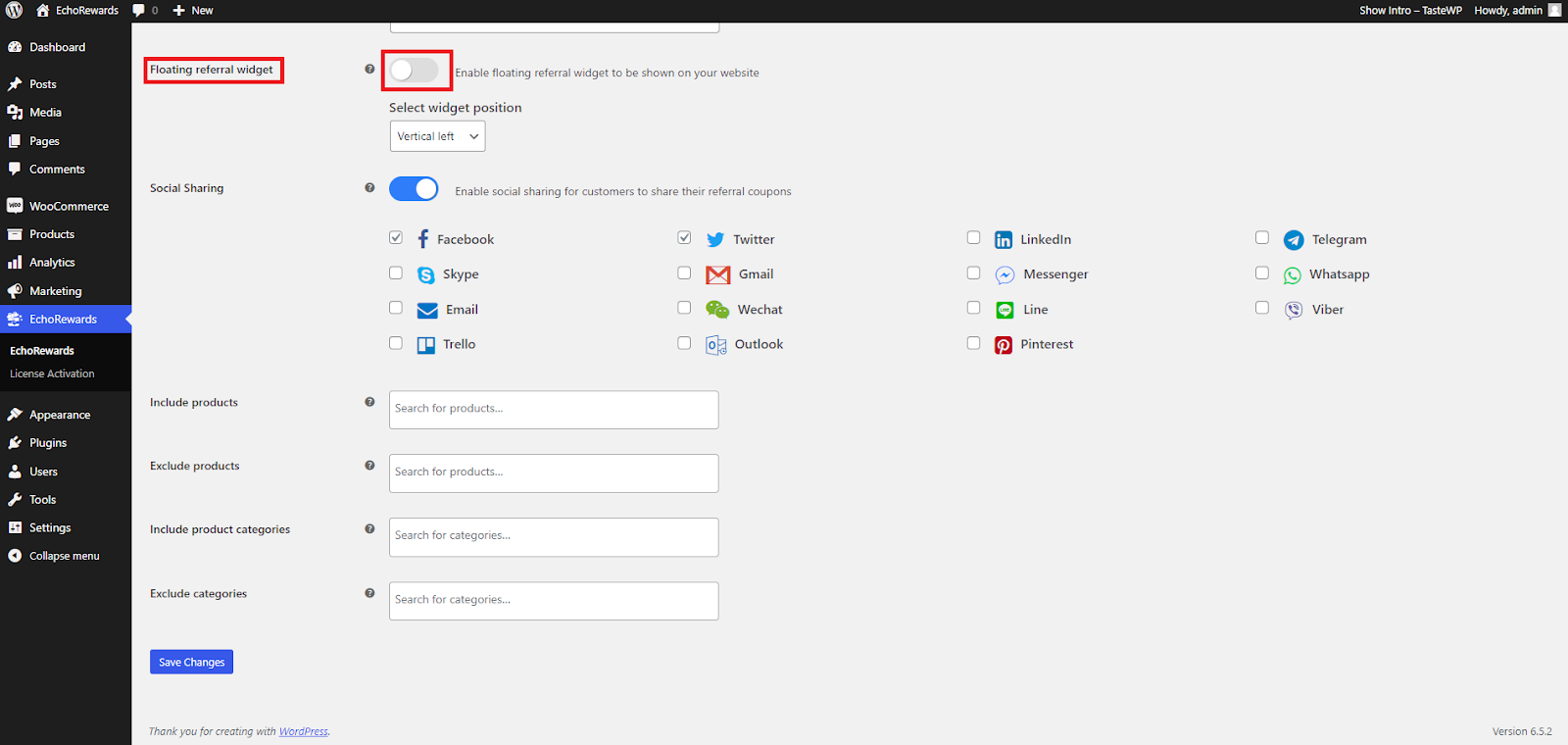The height and width of the screenshot is (745, 1568).
Task: Click the WordPress logo icon
Action: coord(15,11)
